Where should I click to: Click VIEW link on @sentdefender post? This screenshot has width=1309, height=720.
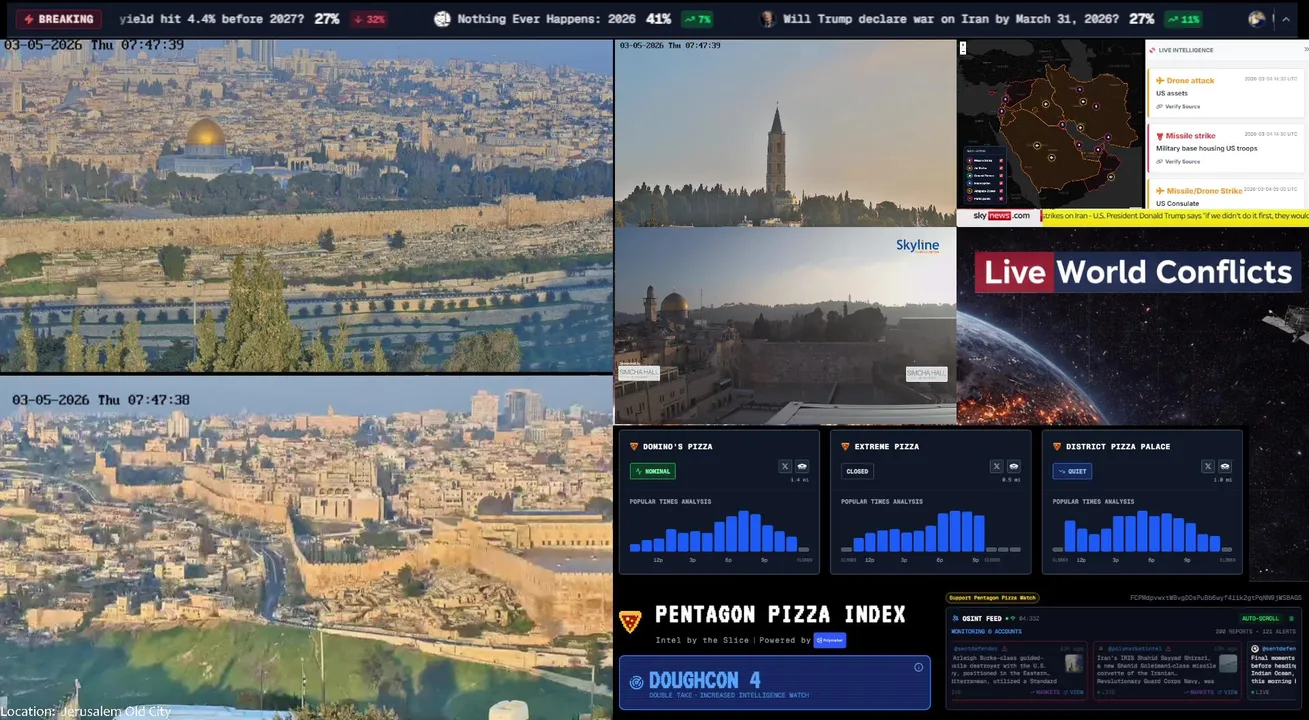click(x=1076, y=692)
